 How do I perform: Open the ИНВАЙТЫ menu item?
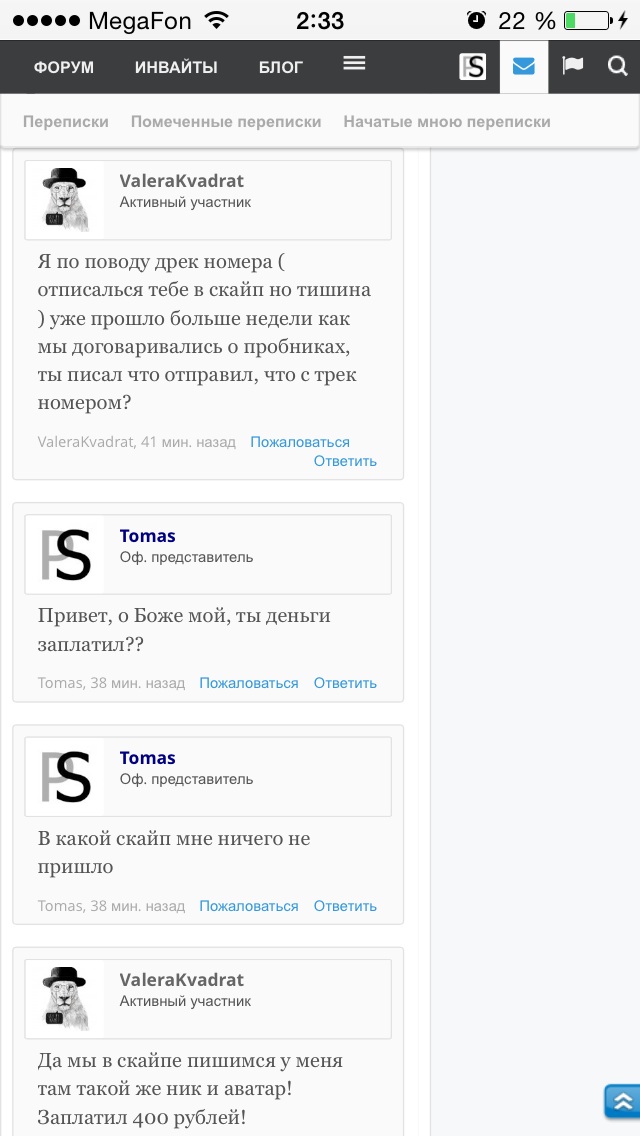click(176, 68)
